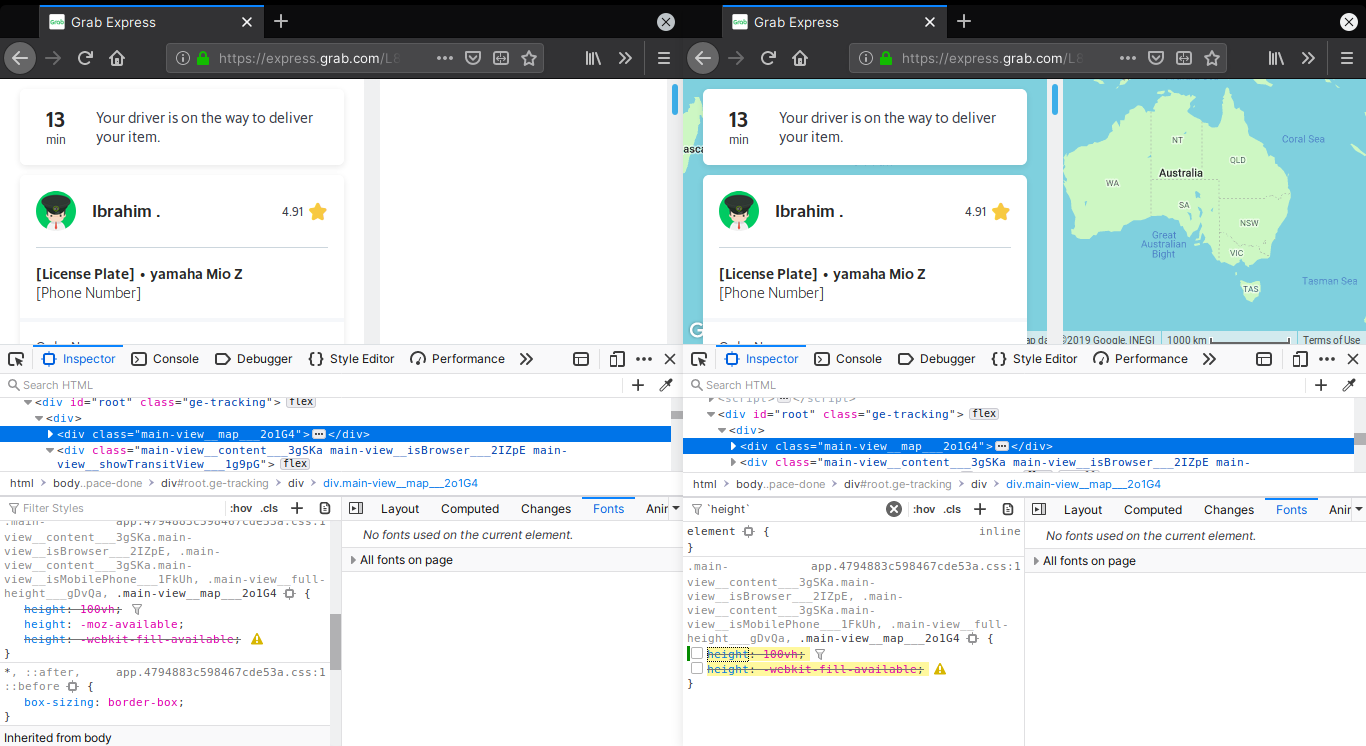Screen dimensions: 1366x746
Task: Bookmark the page in the left browser window
Action: click(529, 58)
